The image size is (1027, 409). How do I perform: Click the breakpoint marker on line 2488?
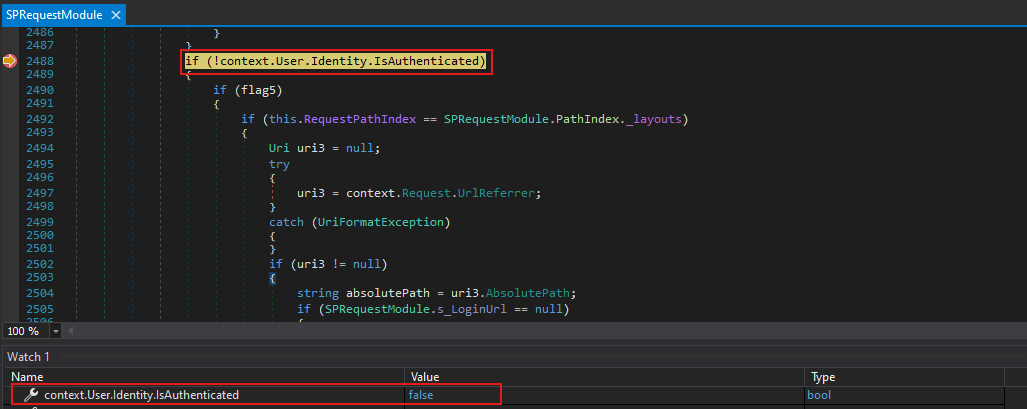[10, 61]
